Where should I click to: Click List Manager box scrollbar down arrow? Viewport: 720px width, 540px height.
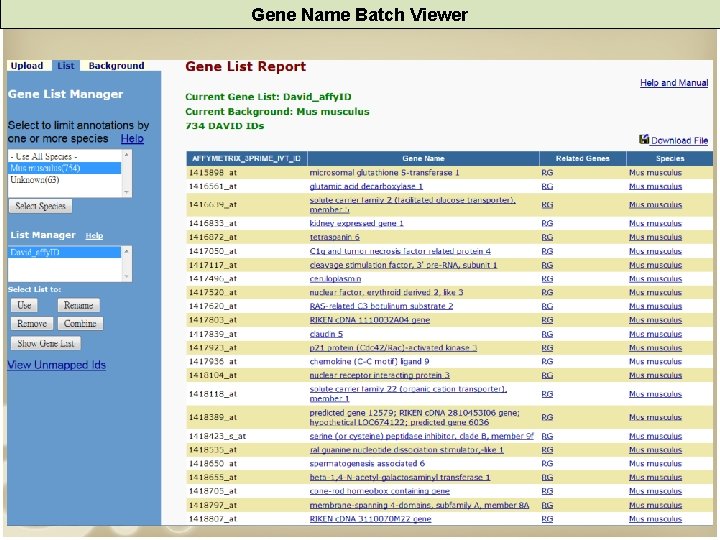[x=127, y=276]
